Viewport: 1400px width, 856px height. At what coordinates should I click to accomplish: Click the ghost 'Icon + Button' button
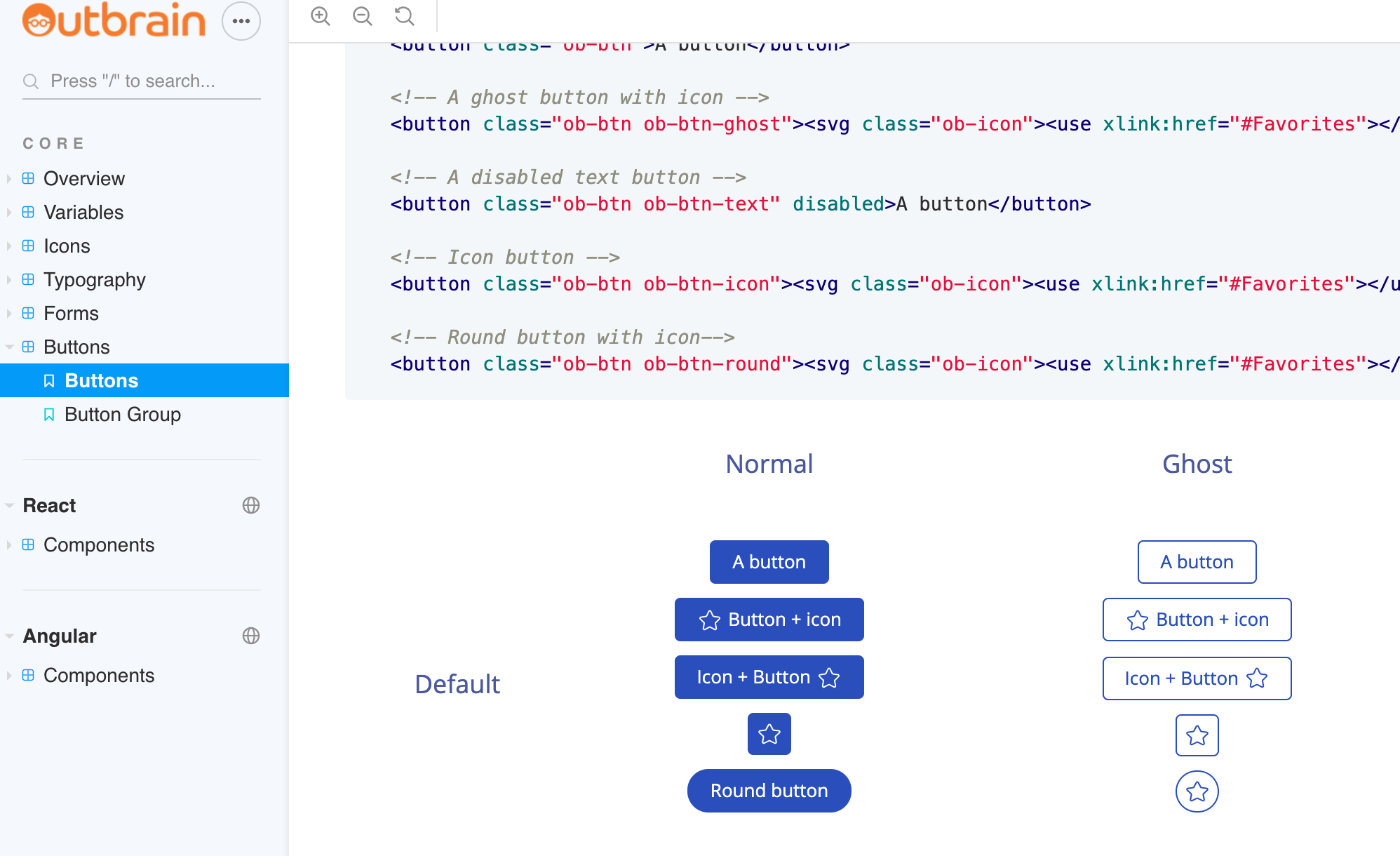[1197, 678]
